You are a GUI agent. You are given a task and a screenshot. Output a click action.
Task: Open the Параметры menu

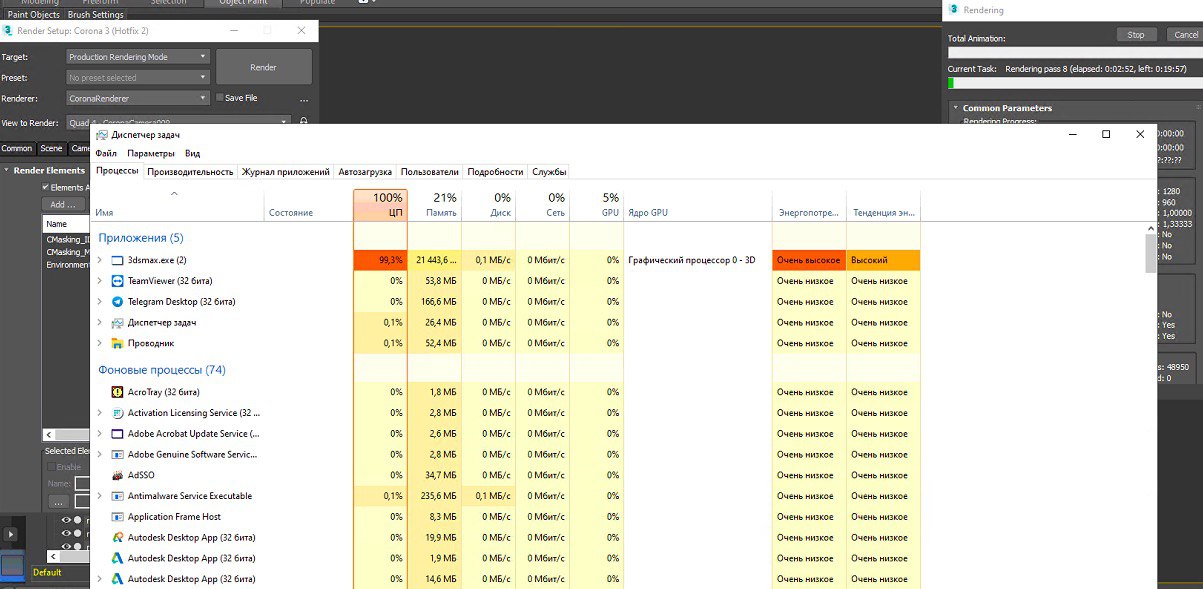pyautogui.click(x=151, y=153)
